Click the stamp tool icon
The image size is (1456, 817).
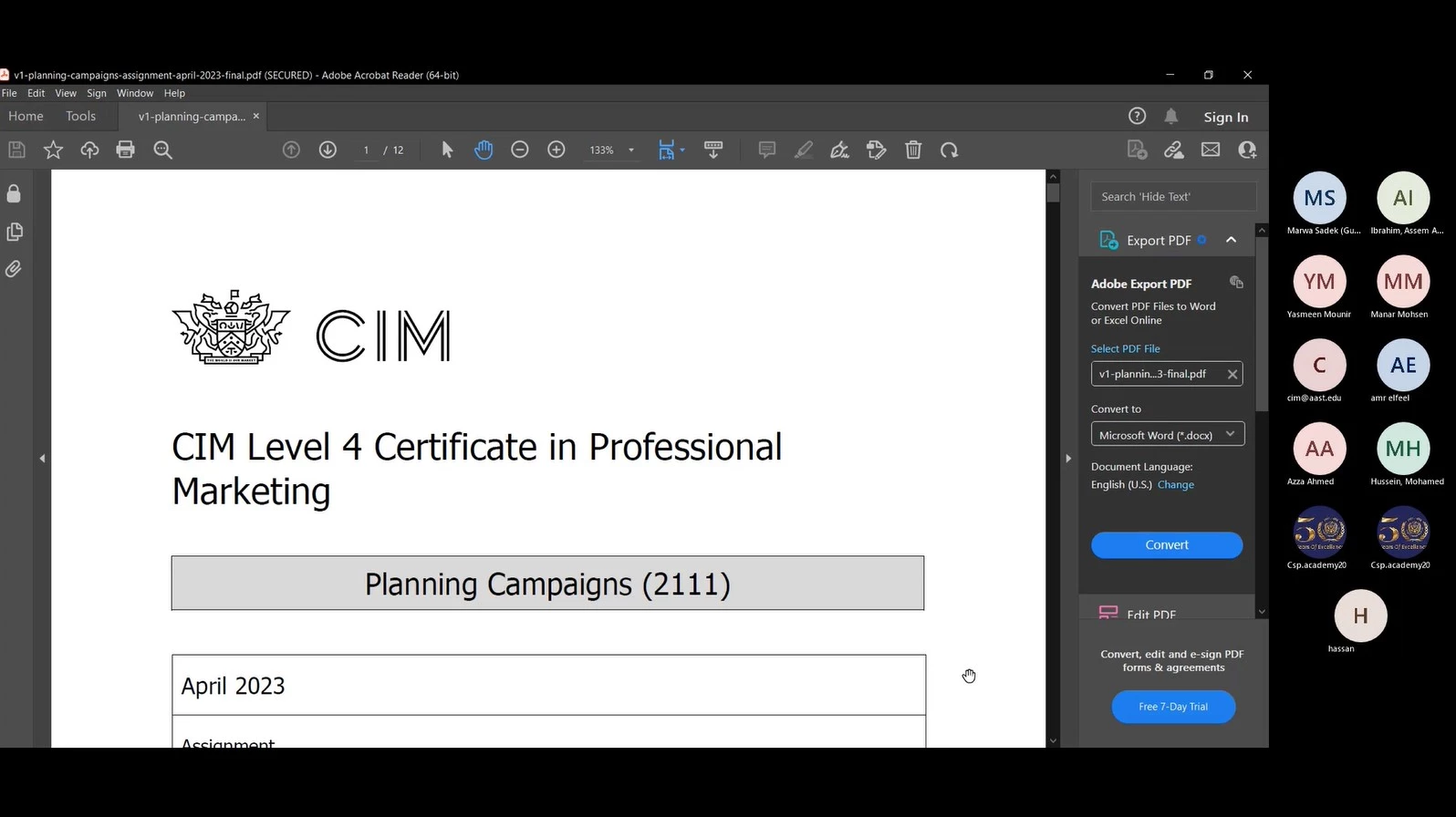click(877, 150)
